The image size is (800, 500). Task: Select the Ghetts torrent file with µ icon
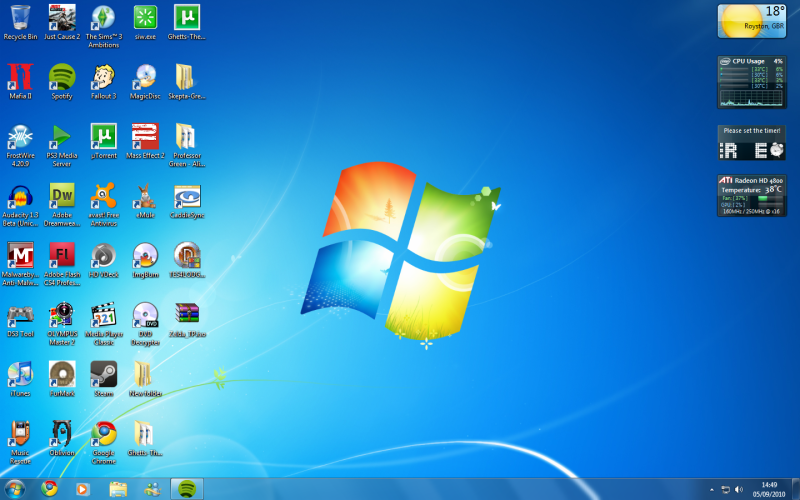(x=187, y=22)
